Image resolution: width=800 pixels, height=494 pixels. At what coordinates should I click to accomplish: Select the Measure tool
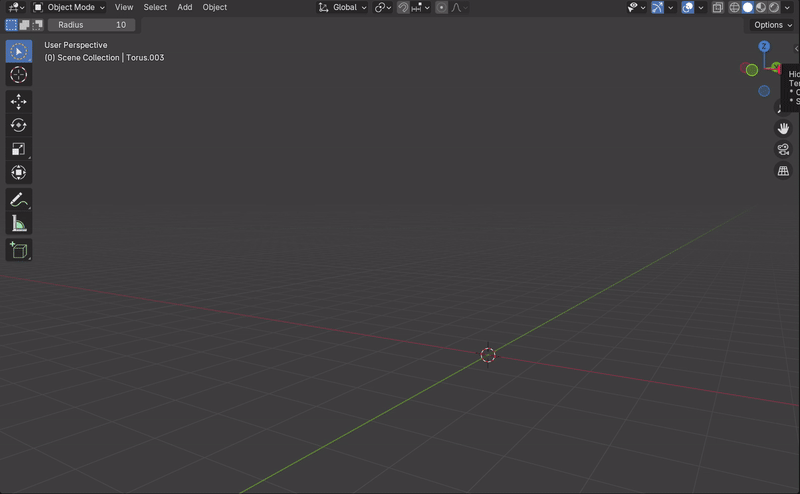pos(19,224)
